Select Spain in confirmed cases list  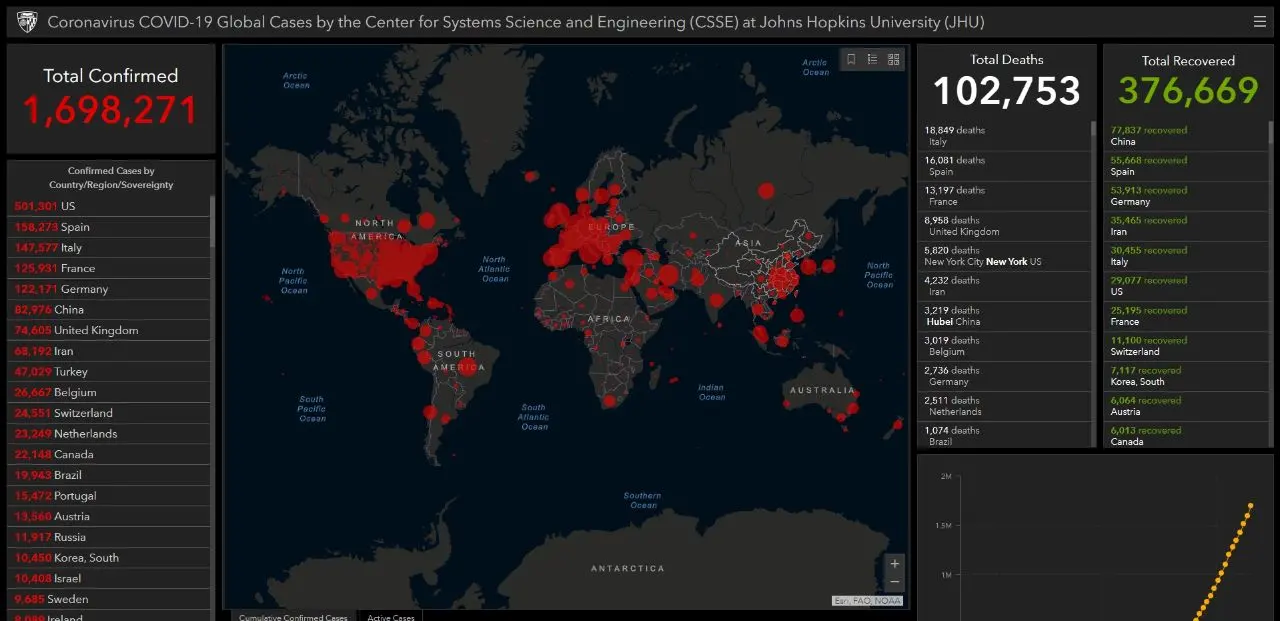(74, 227)
